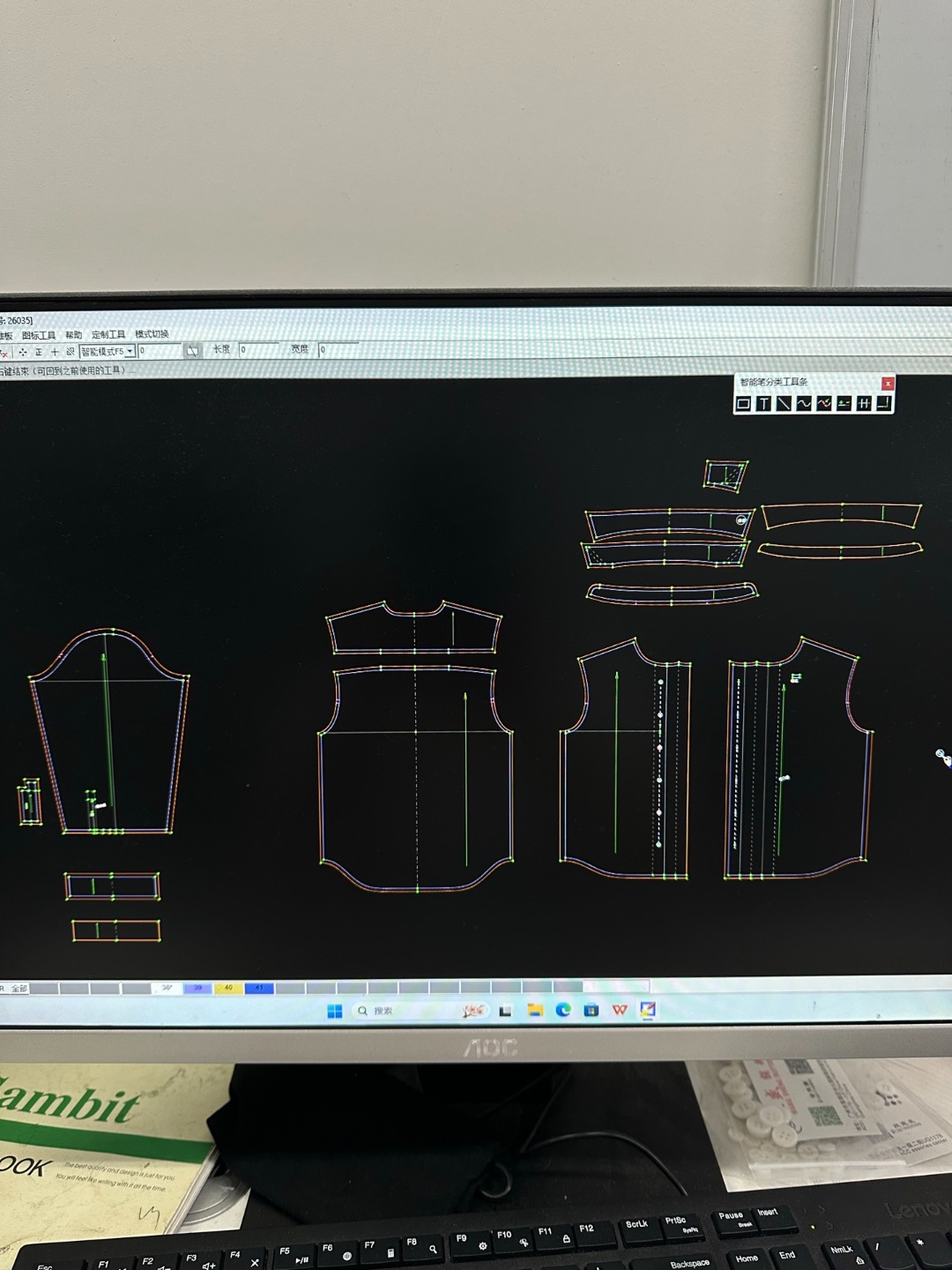Select the curve drawing tool
952x1270 pixels.
point(804,404)
